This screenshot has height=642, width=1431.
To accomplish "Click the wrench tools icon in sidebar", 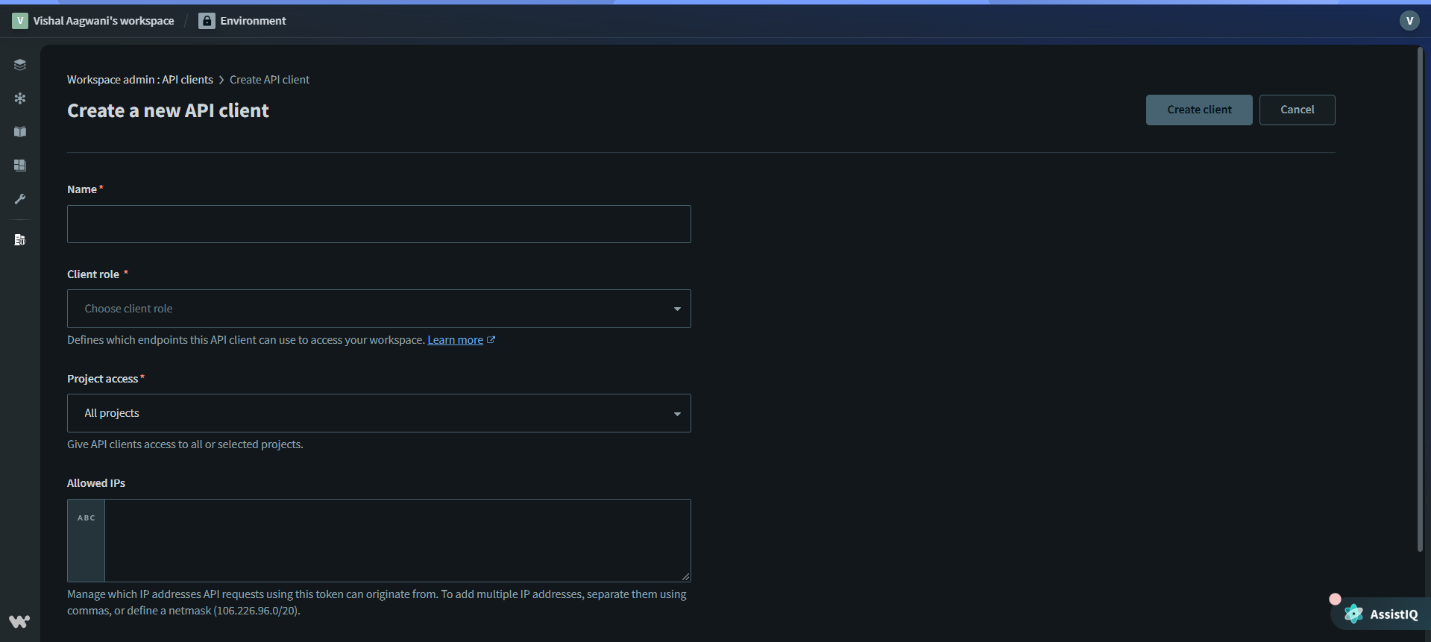I will click(20, 199).
